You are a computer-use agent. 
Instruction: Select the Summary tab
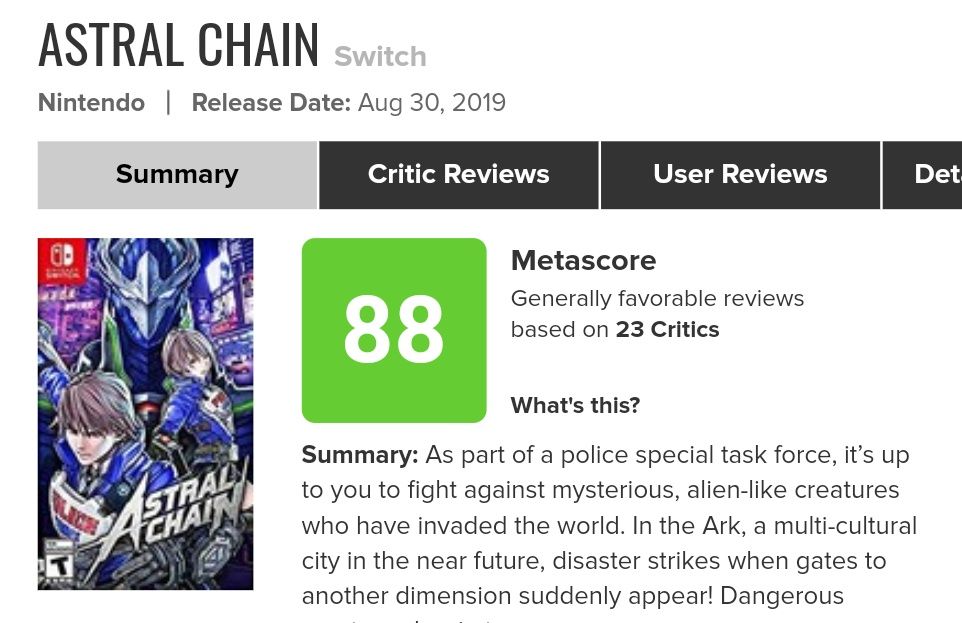click(x=177, y=175)
